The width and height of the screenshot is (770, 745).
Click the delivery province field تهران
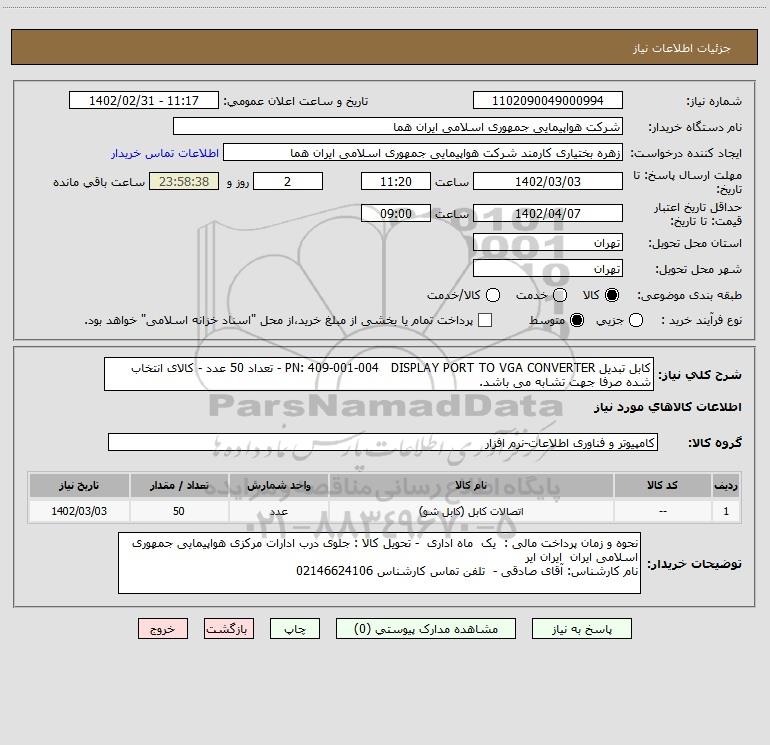[548, 243]
